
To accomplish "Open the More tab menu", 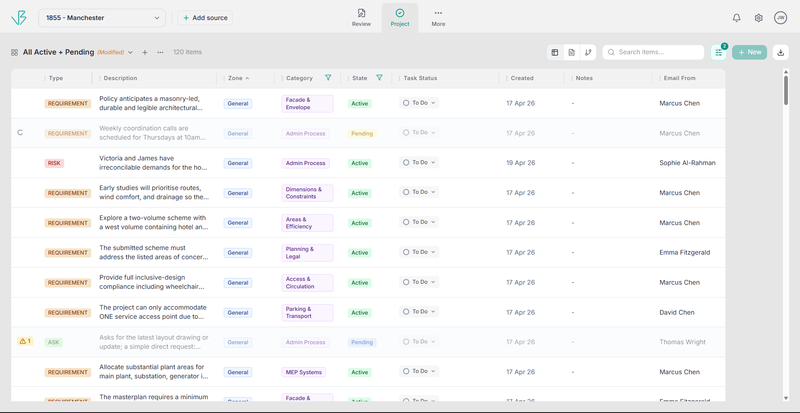I will pyautogui.click(x=438, y=18).
